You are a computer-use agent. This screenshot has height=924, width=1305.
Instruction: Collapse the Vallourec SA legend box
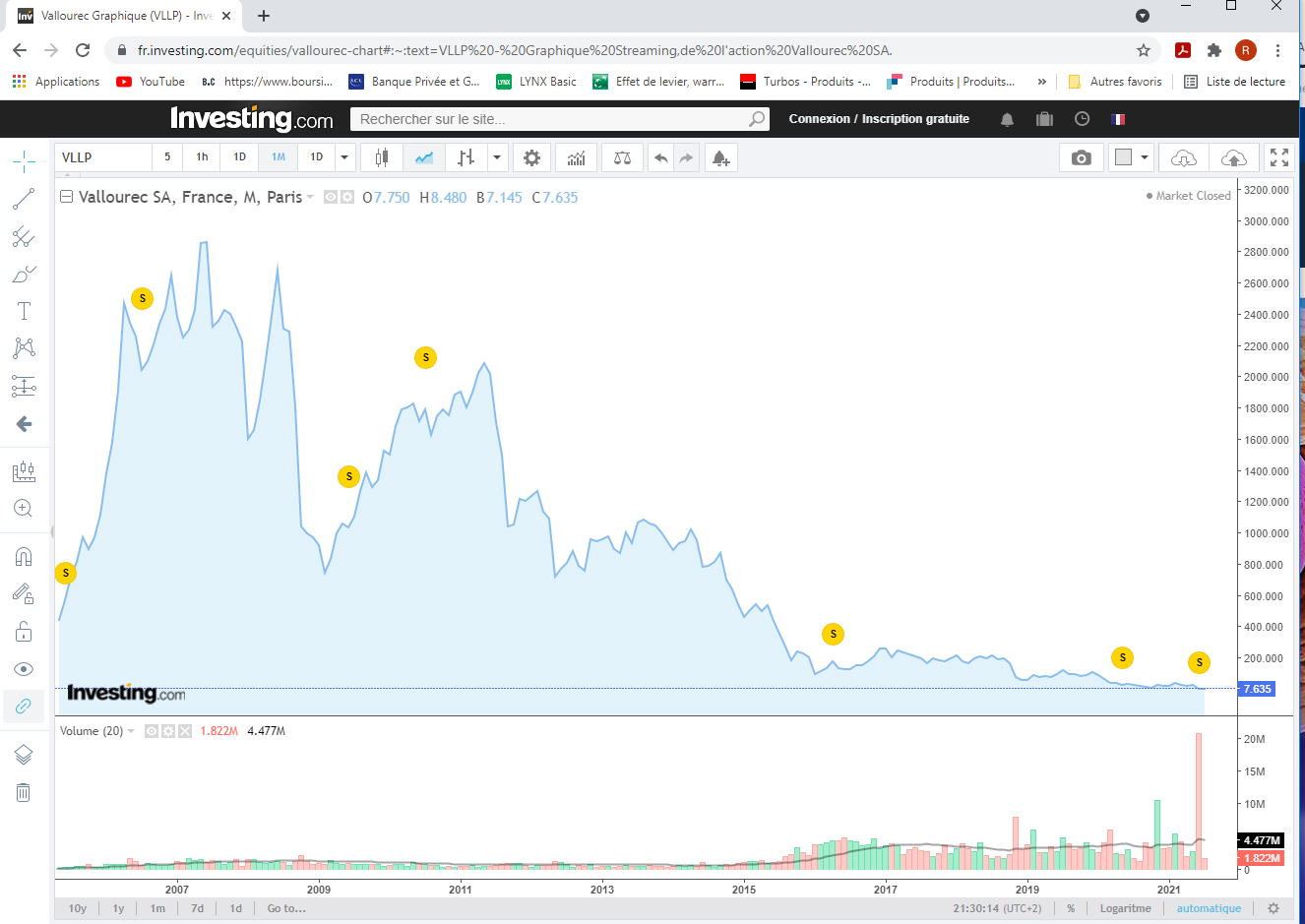tap(66, 197)
